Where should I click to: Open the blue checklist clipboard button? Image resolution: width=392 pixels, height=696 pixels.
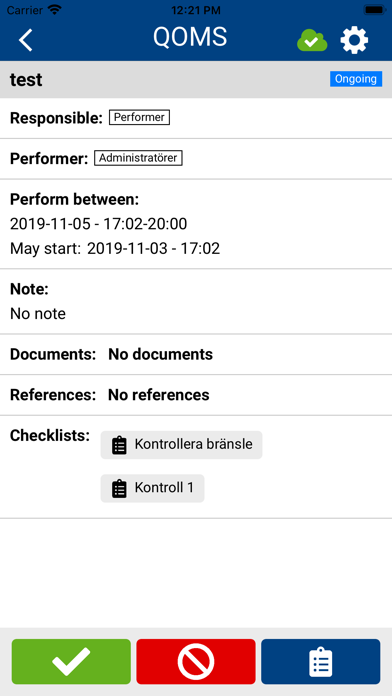click(x=321, y=661)
